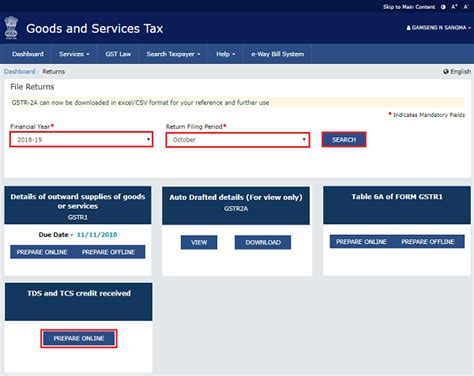Screen dimensions: 474x376
Task: Click PREPARE ONLINE under Table 6A of FORM GSTR1
Action: pos(361,242)
